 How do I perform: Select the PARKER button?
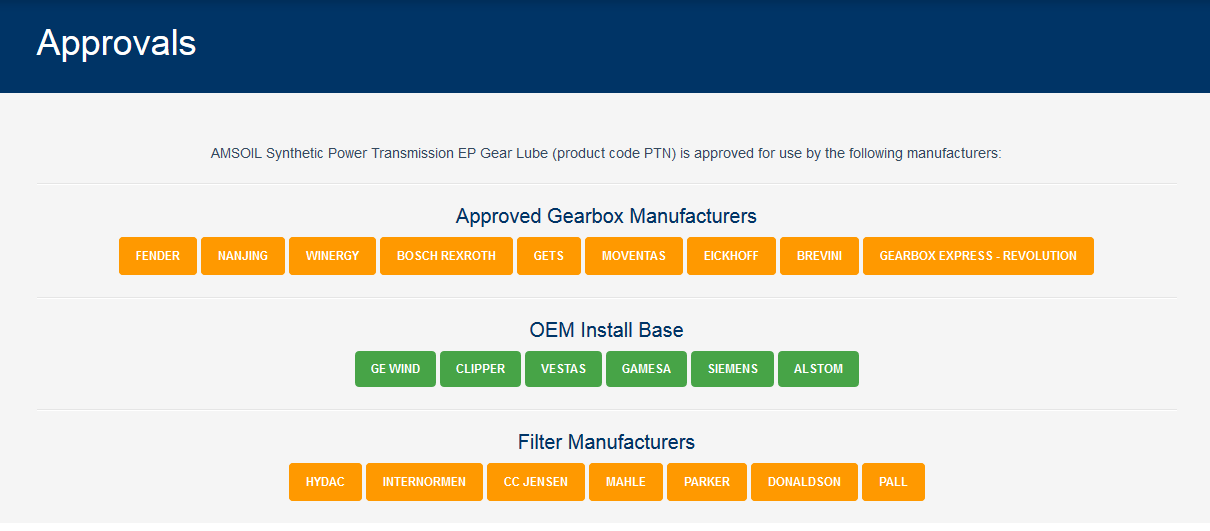[706, 481]
